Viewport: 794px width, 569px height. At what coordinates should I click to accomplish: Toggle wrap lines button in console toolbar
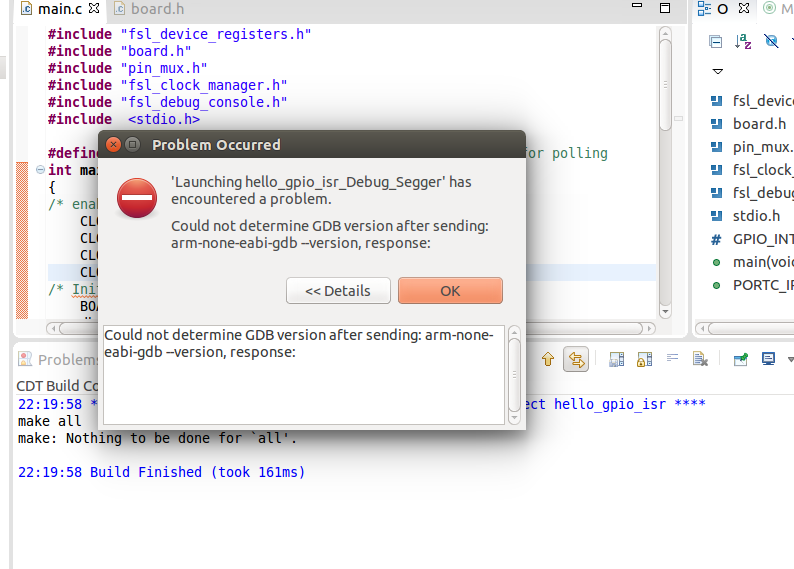click(576, 359)
